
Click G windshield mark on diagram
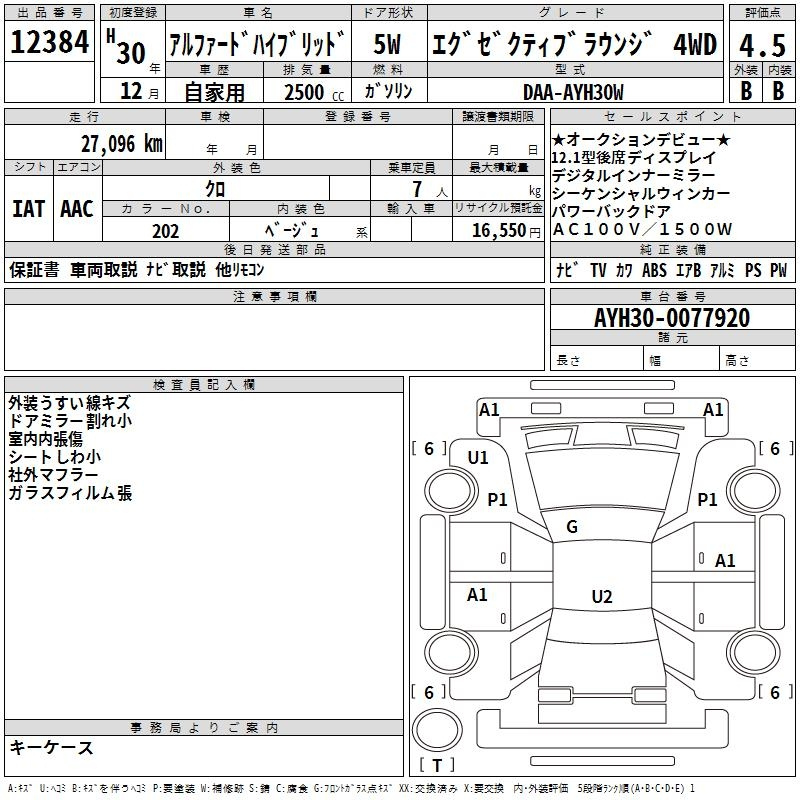coord(572,527)
